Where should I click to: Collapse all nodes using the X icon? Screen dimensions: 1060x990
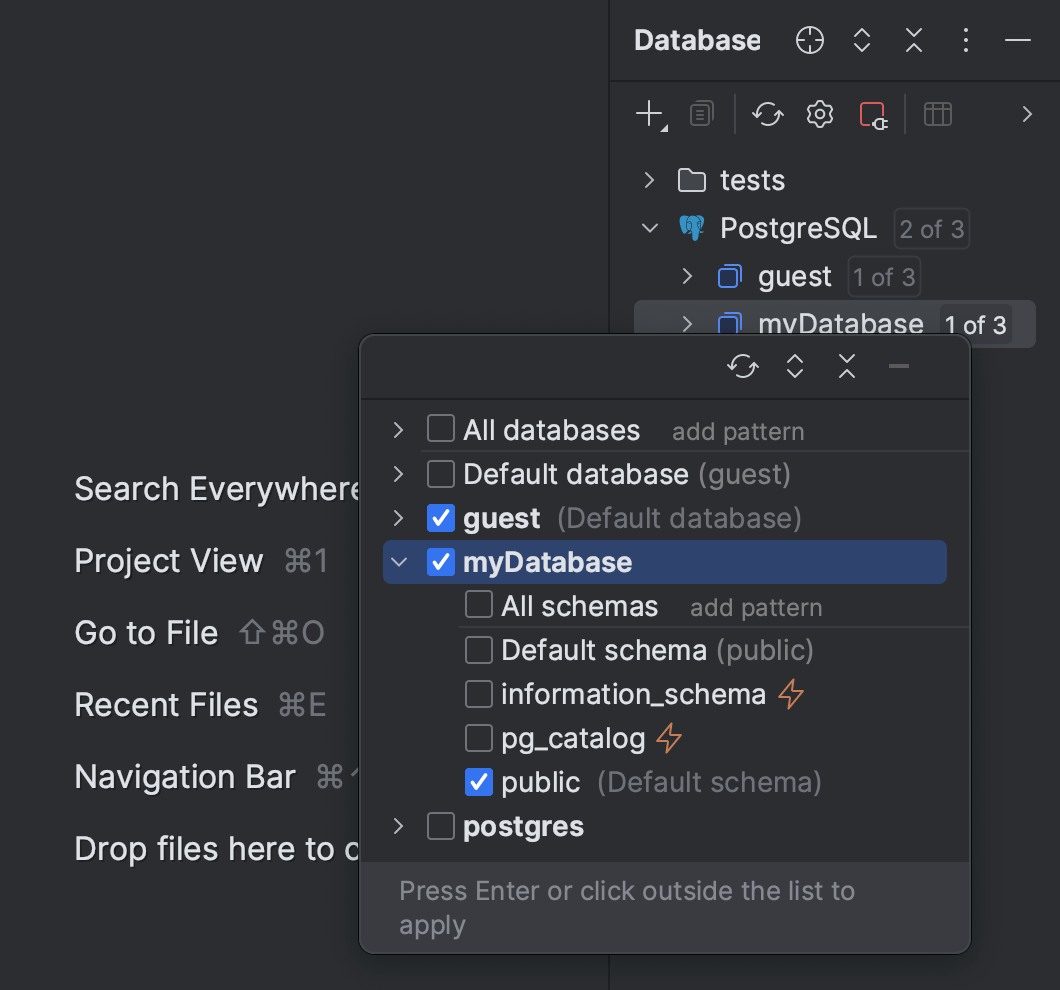point(846,366)
